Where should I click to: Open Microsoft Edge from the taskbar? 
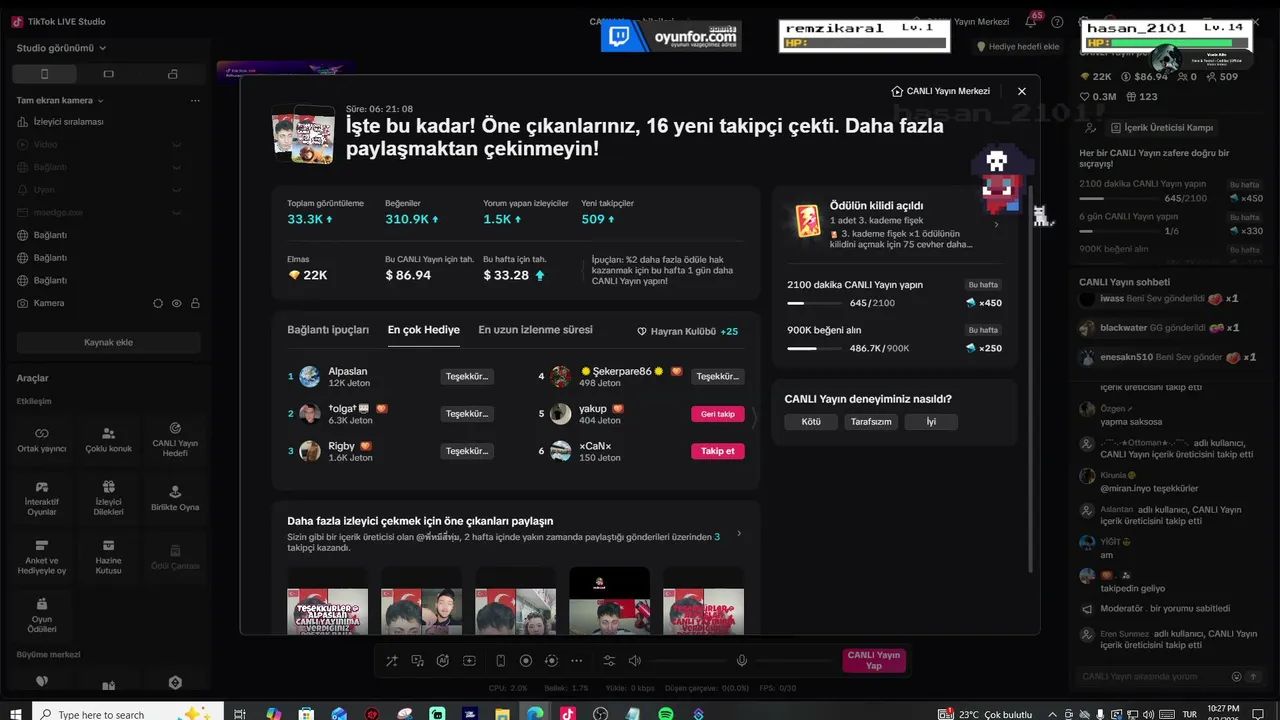point(535,713)
